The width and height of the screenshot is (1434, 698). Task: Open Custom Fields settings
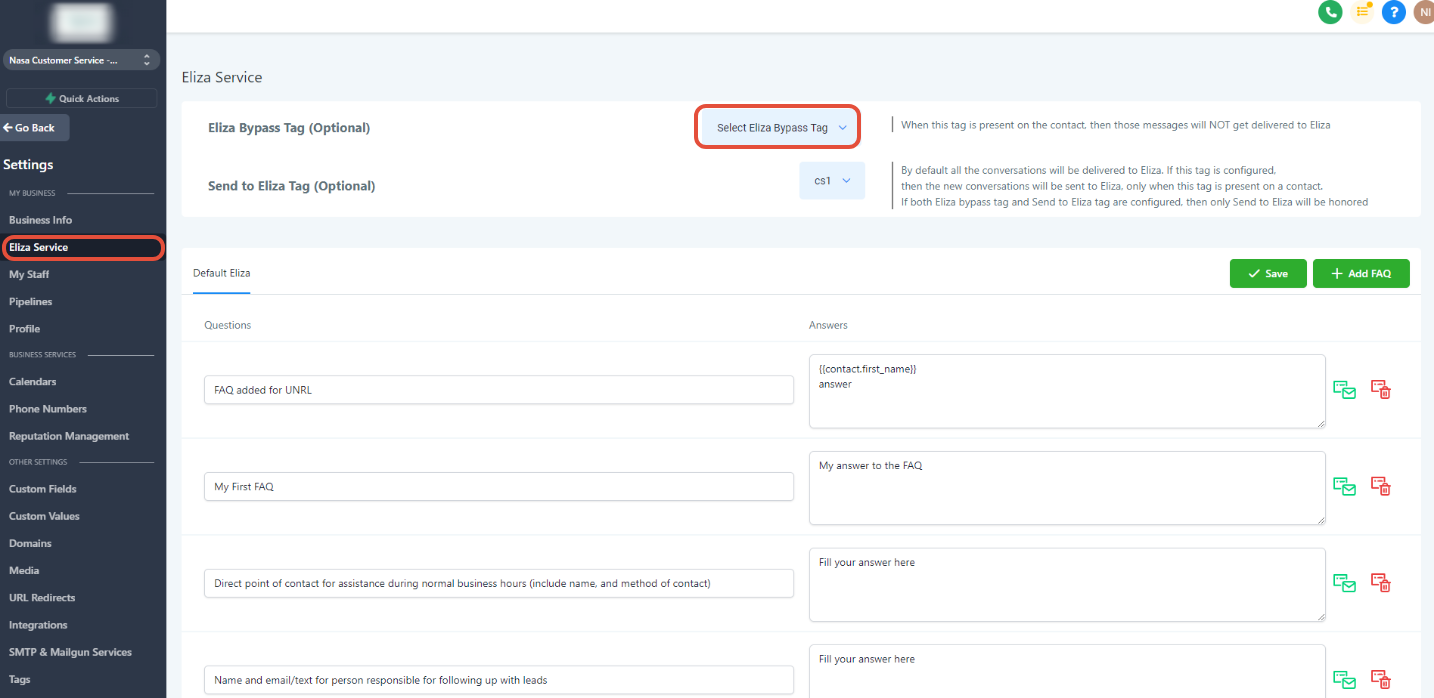tap(43, 489)
